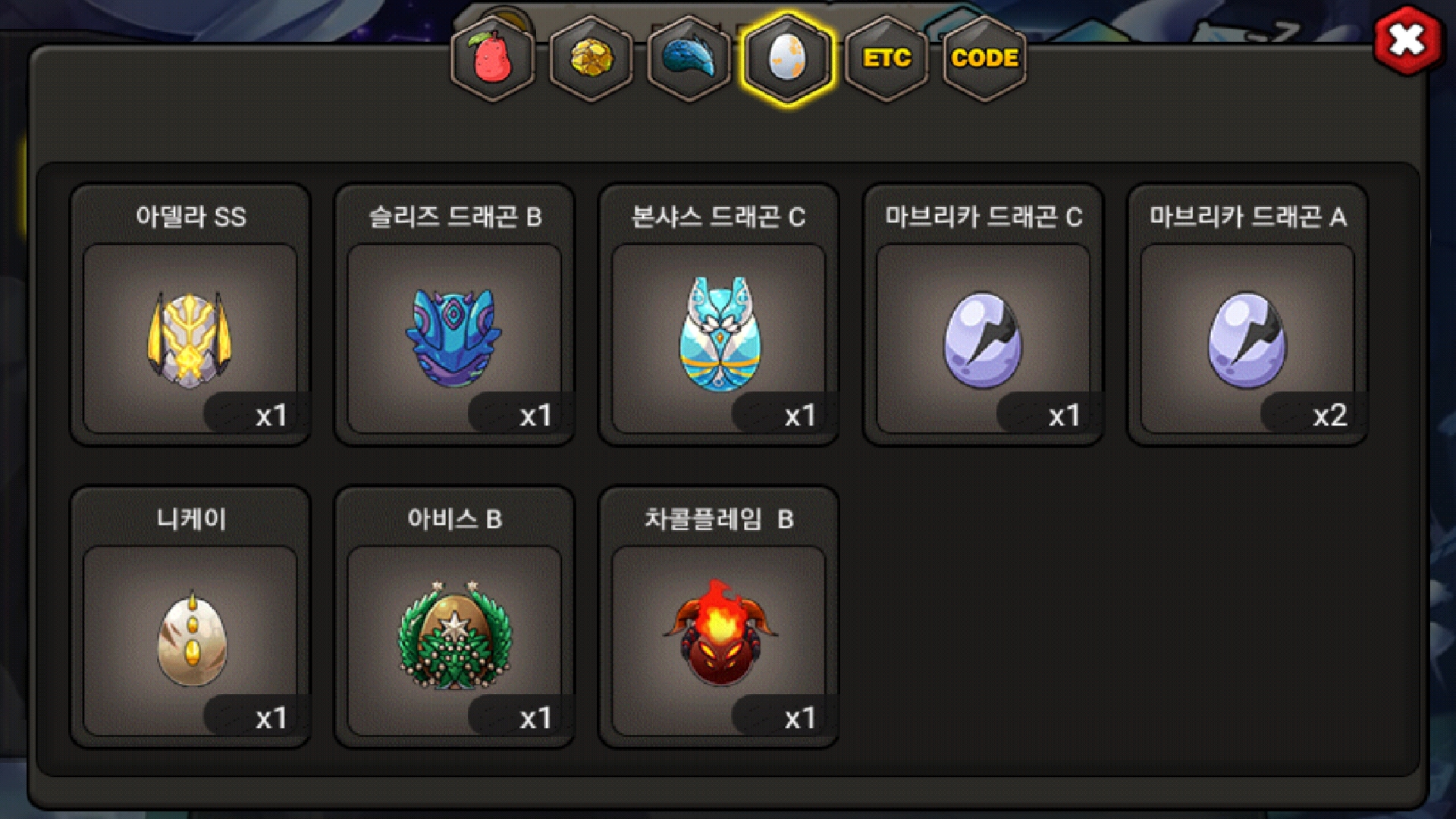Click the 차콜플레임 B name label

(718, 519)
